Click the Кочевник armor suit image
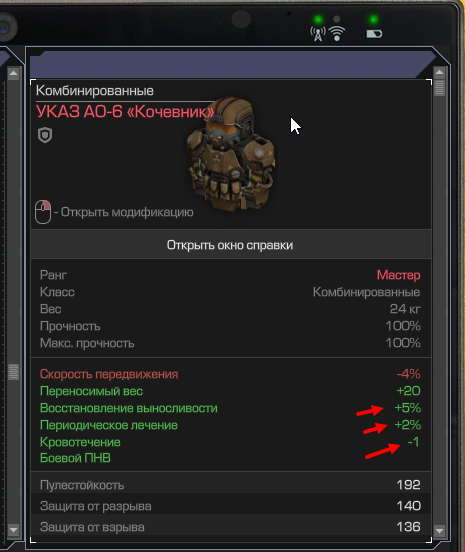 (231, 154)
